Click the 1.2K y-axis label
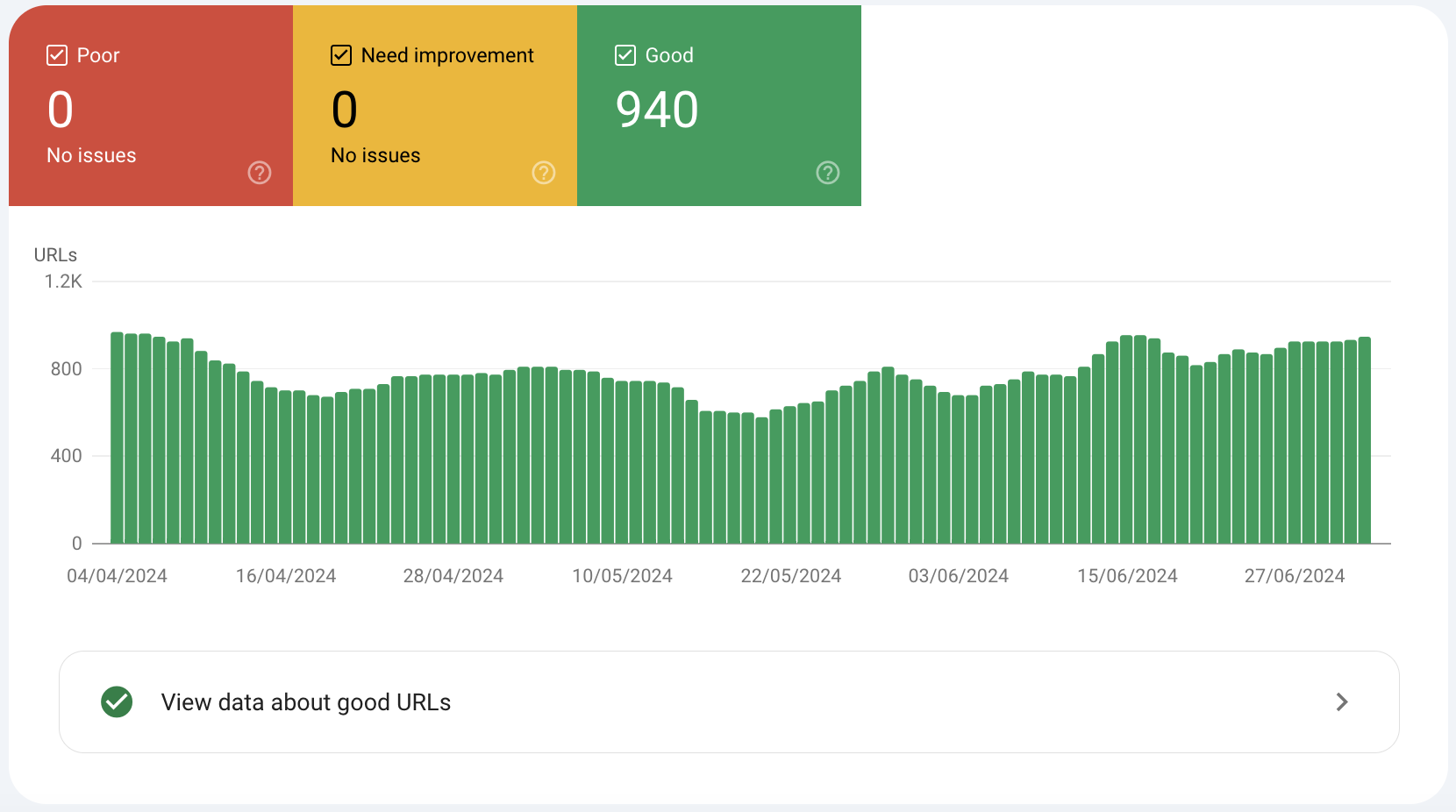1456x812 pixels. [x=63, y=281]
